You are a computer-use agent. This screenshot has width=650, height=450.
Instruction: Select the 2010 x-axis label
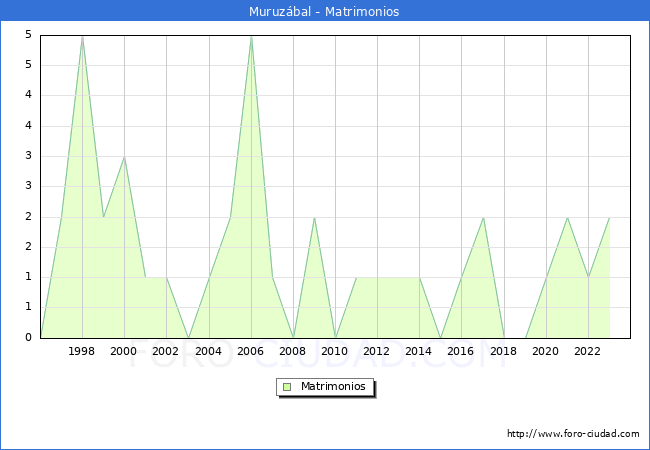click(335, 351)
